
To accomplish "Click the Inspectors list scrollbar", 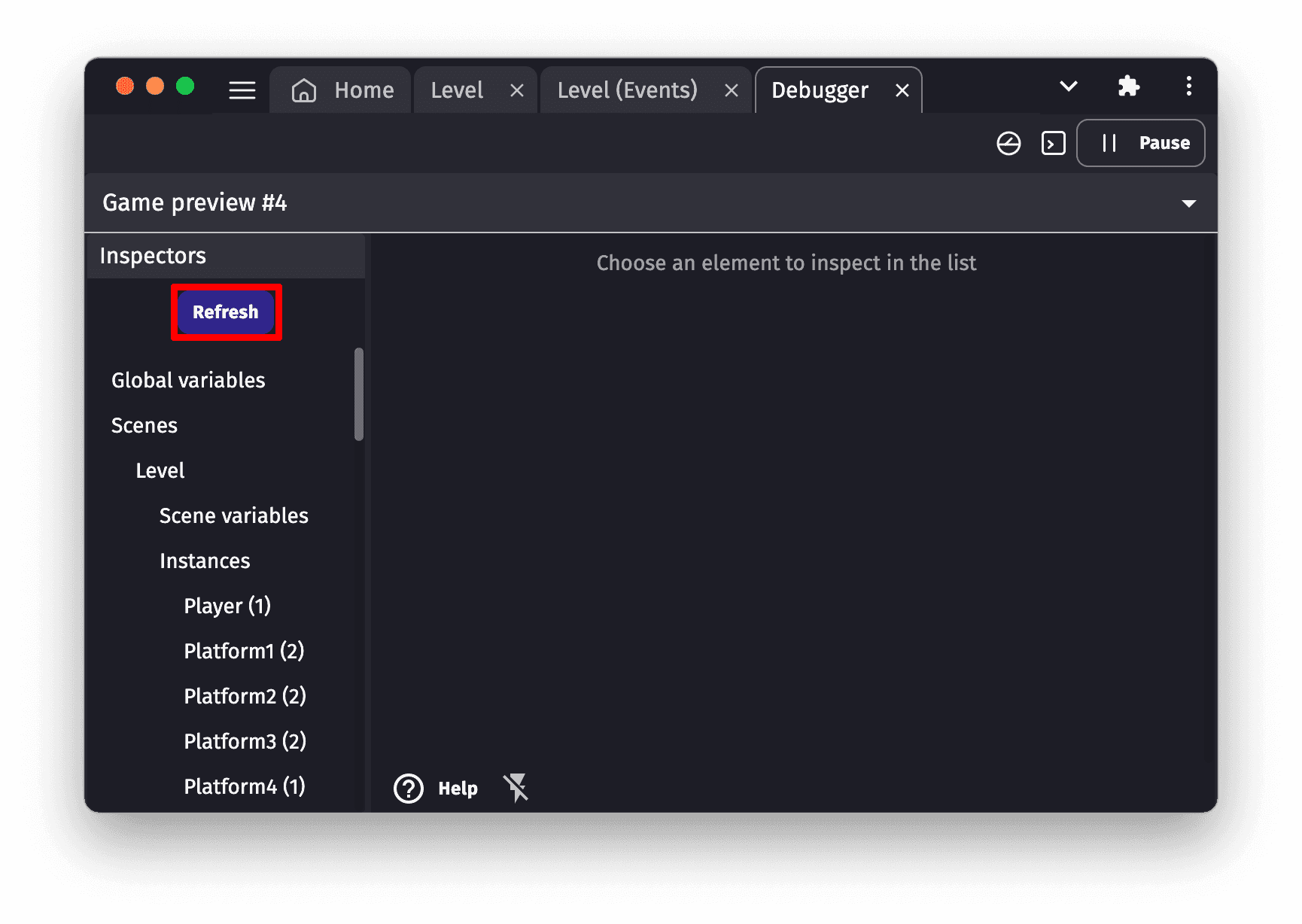I will click(x=359, y=394).
